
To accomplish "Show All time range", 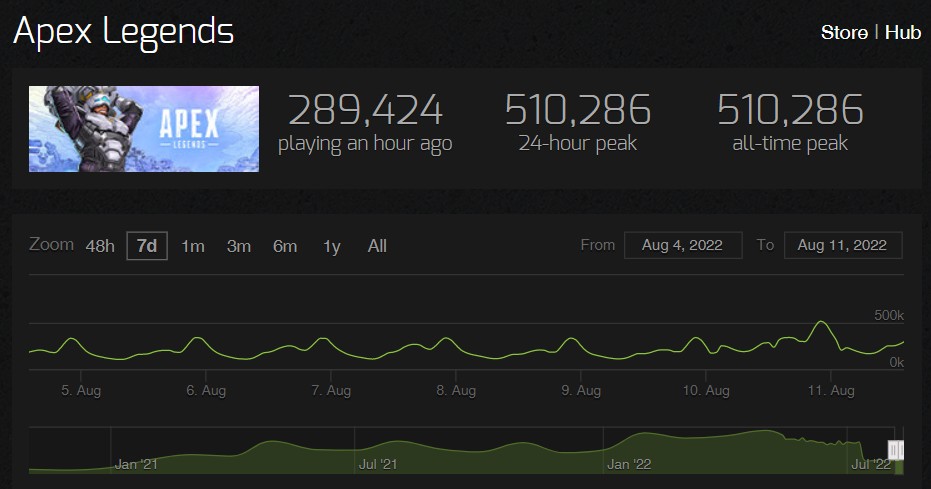I will pos(377,246).
